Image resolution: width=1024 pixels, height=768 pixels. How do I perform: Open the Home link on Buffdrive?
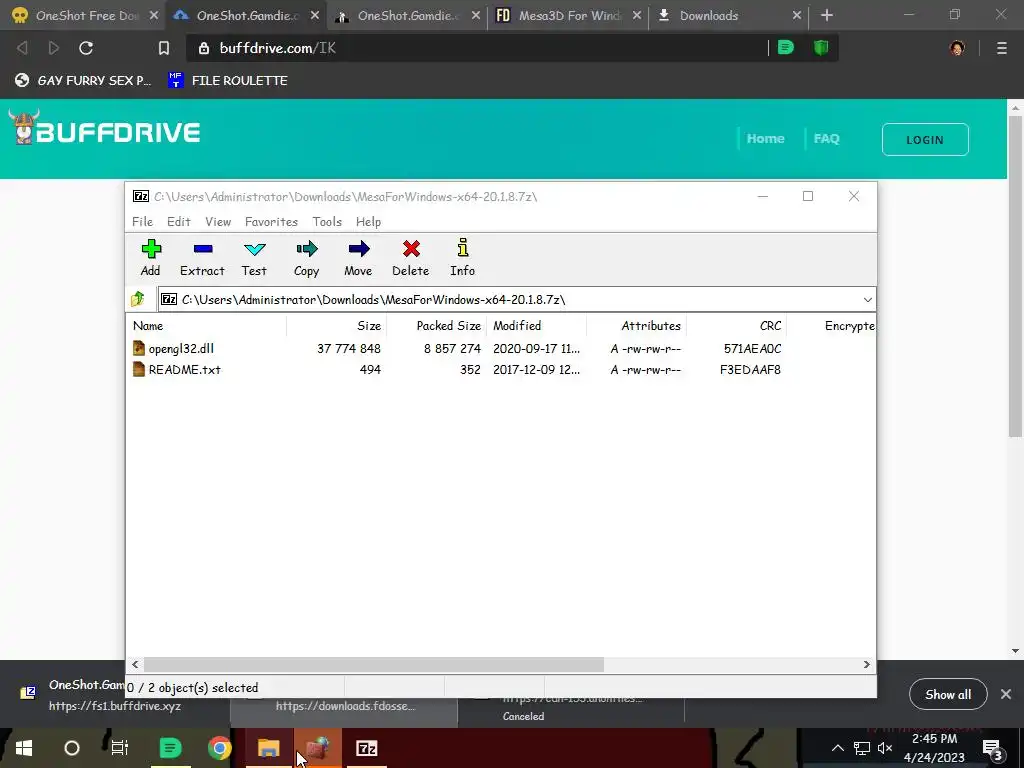[765, 138]
